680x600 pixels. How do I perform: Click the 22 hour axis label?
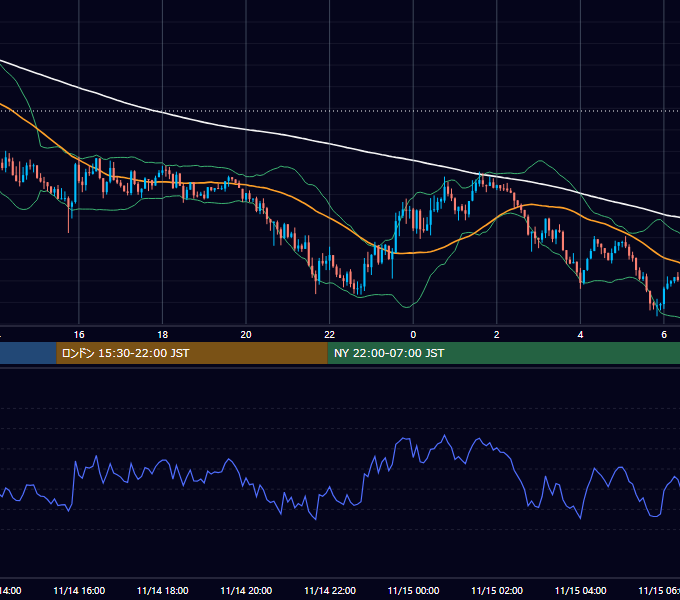[x=330, y=335]
